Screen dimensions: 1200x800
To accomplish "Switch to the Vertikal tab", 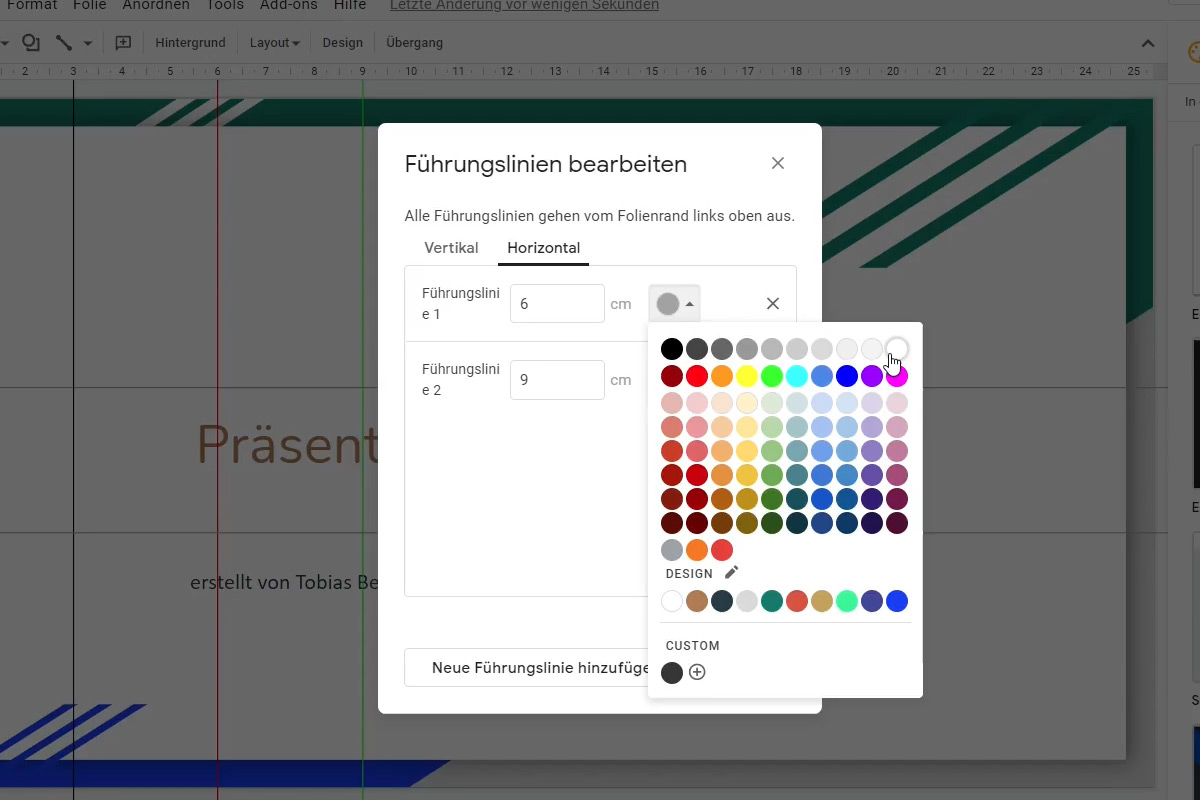I will point(451,248).
